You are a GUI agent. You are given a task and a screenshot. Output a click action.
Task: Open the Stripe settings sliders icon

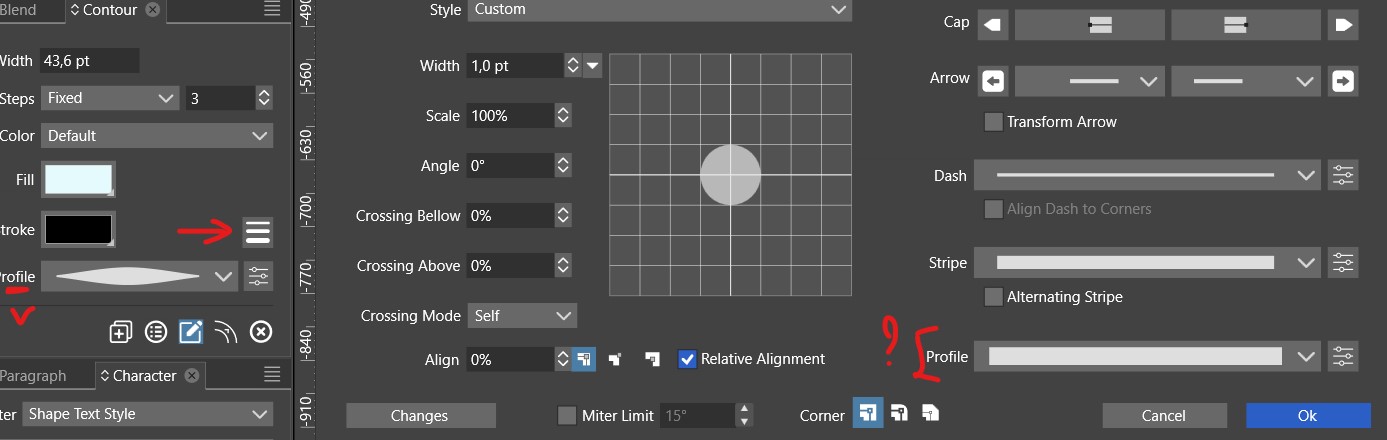(1342, 263)
